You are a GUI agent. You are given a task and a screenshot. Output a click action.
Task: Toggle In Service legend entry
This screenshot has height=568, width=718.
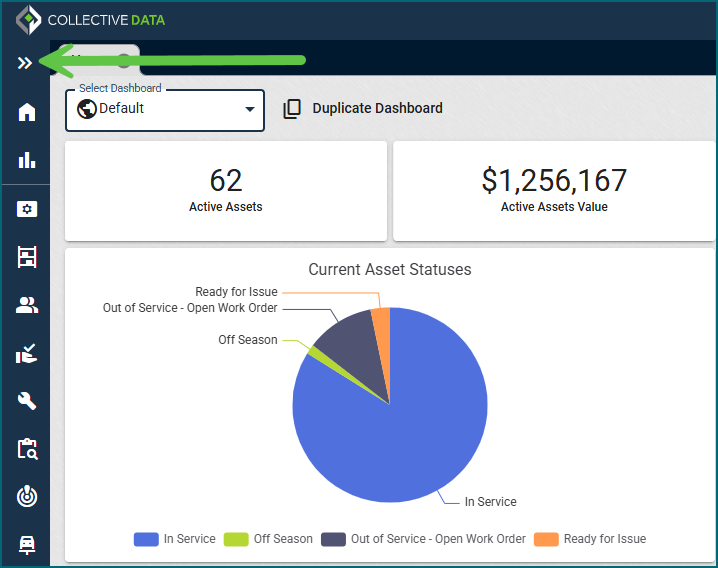(175, 539)
